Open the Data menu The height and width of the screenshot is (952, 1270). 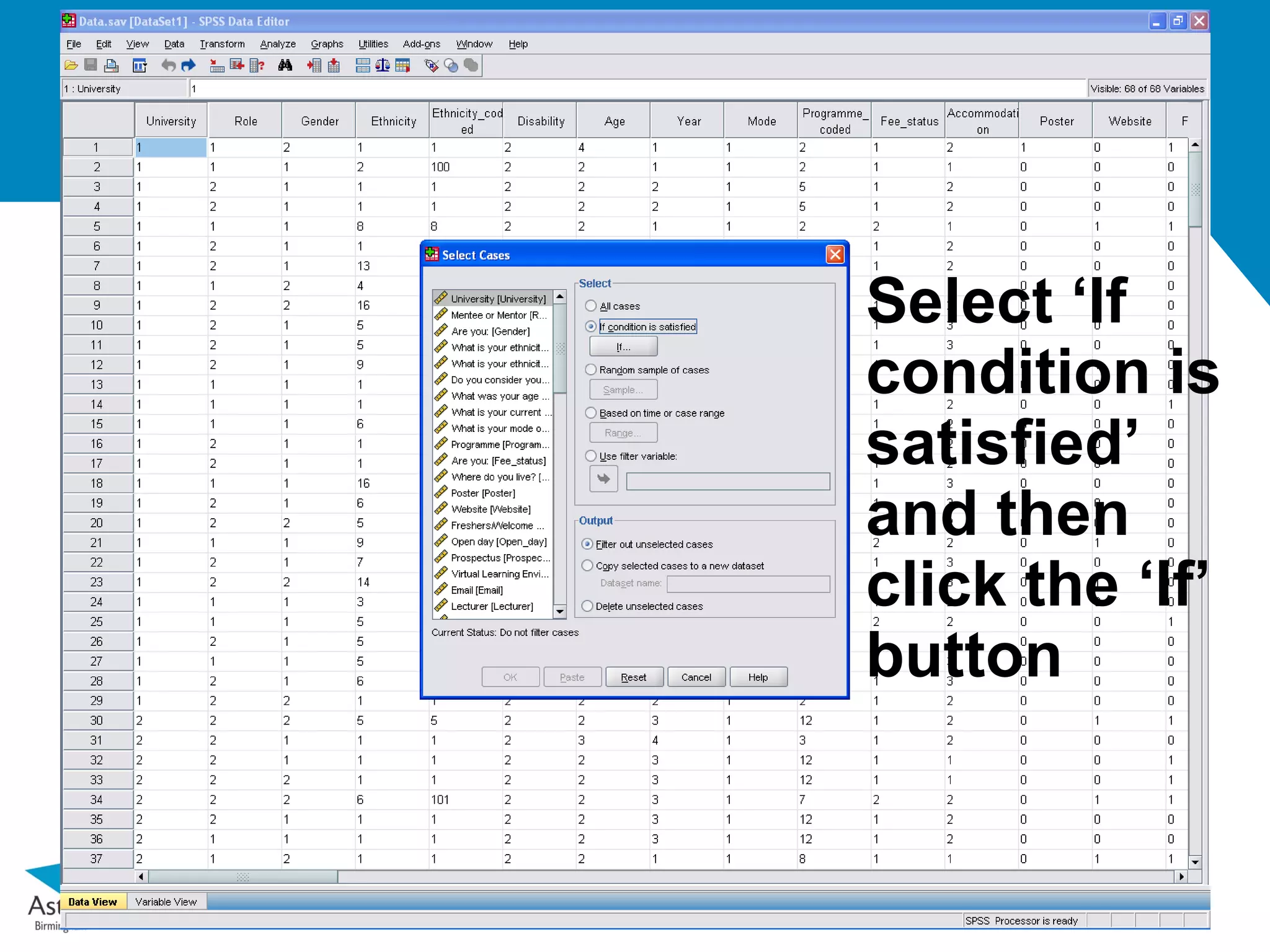[174, 44]
